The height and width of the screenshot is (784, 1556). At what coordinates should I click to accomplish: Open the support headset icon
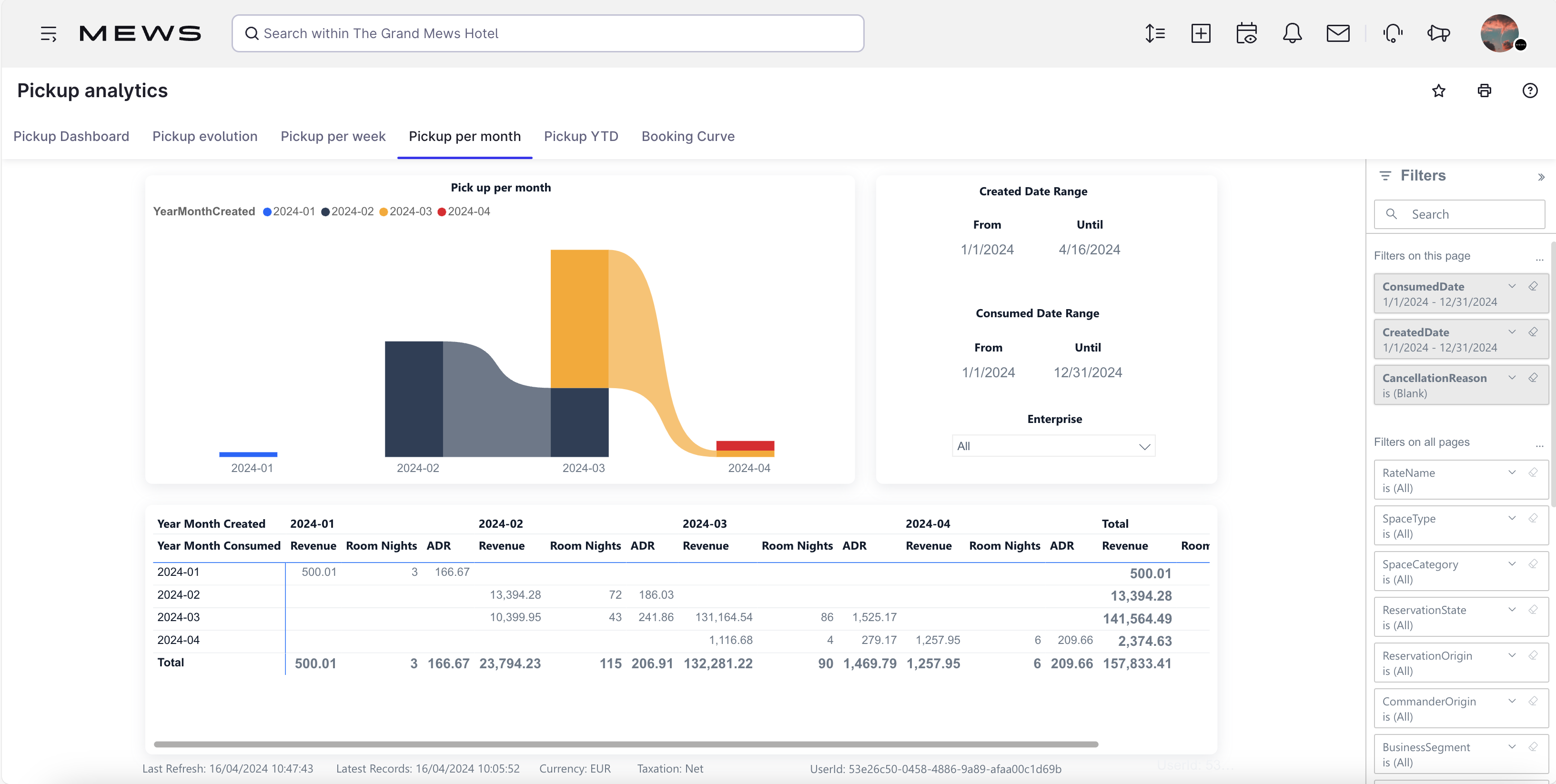(1392, 33)
